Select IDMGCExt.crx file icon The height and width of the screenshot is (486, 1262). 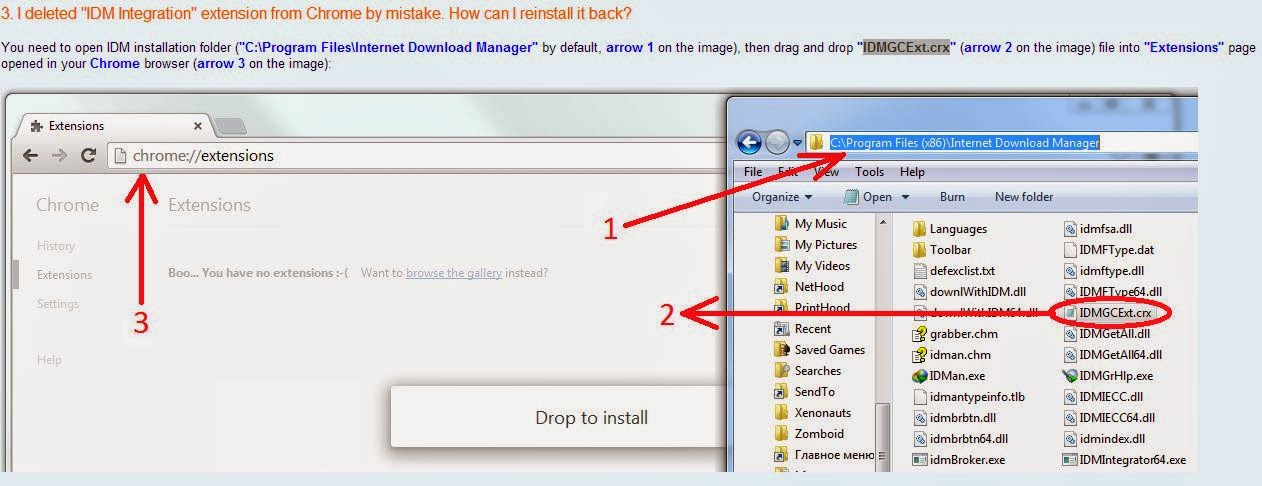(x=1070, y=313)
